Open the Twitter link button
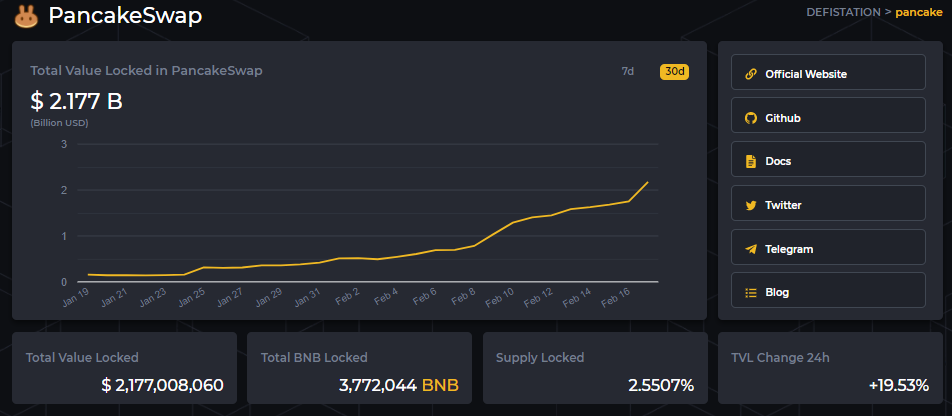The width and height of the screenshot is (952, 416). pos(828,203)
